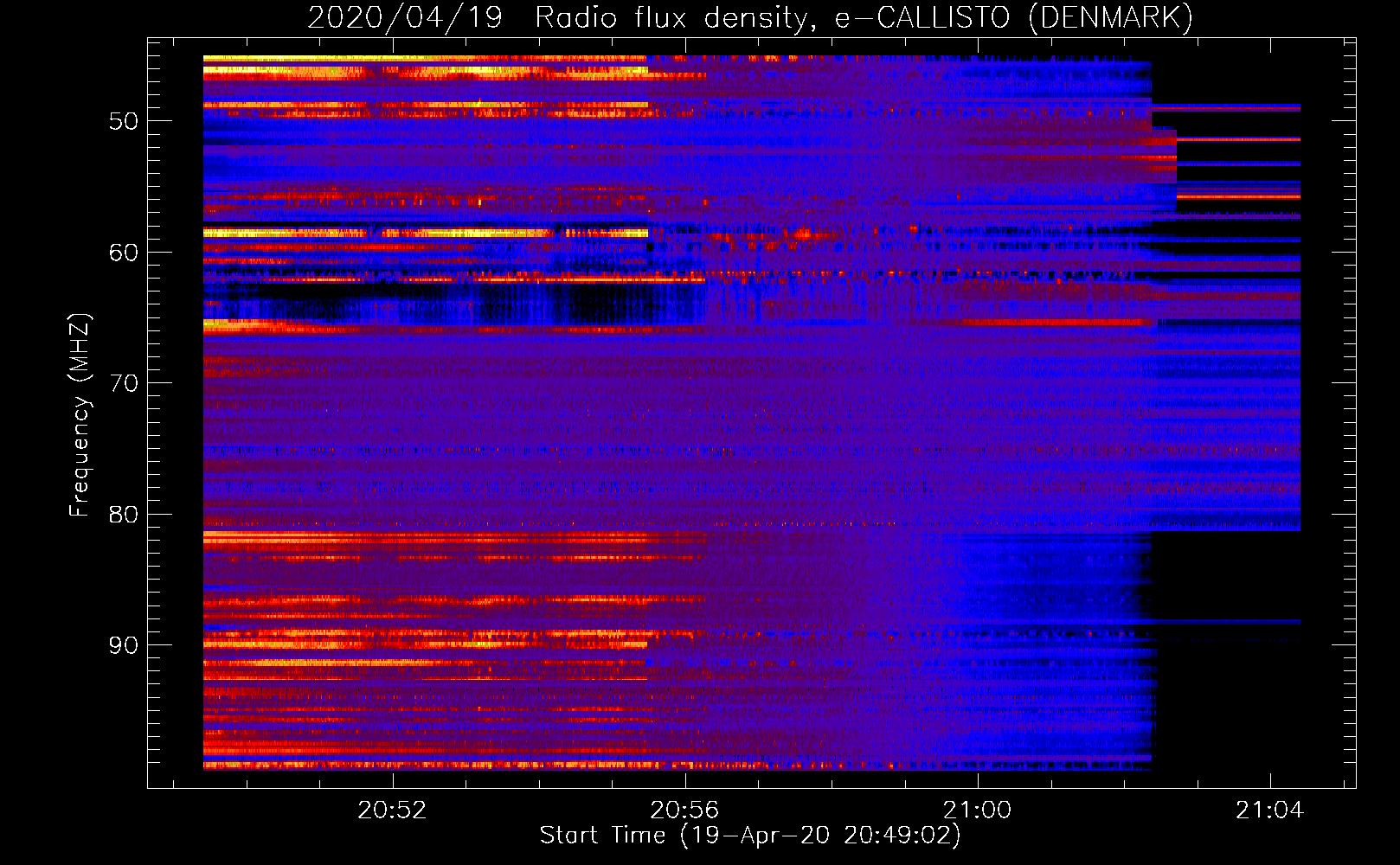
Task: Click the 60 frequency tick label
Action: pos(124,253)
